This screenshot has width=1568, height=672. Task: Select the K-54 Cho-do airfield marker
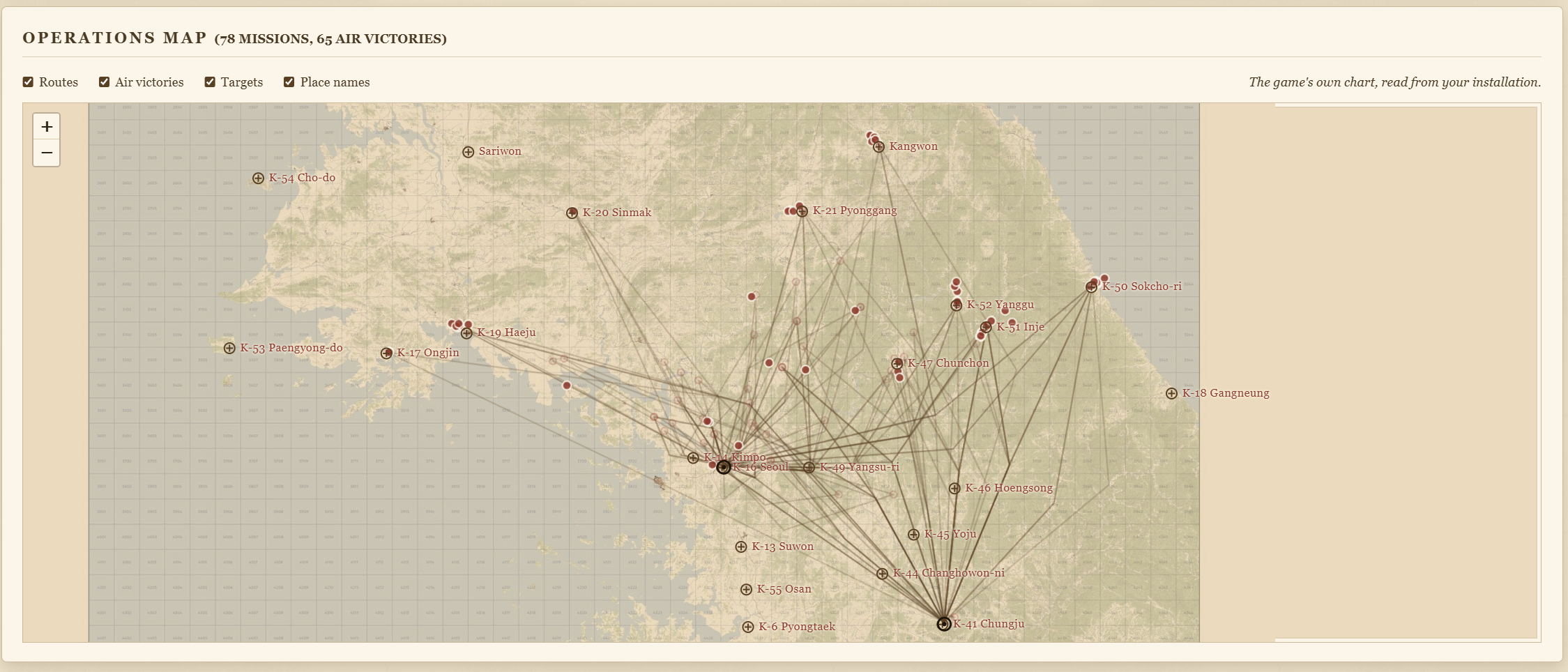pyautogui.click(x=258, y=178)
